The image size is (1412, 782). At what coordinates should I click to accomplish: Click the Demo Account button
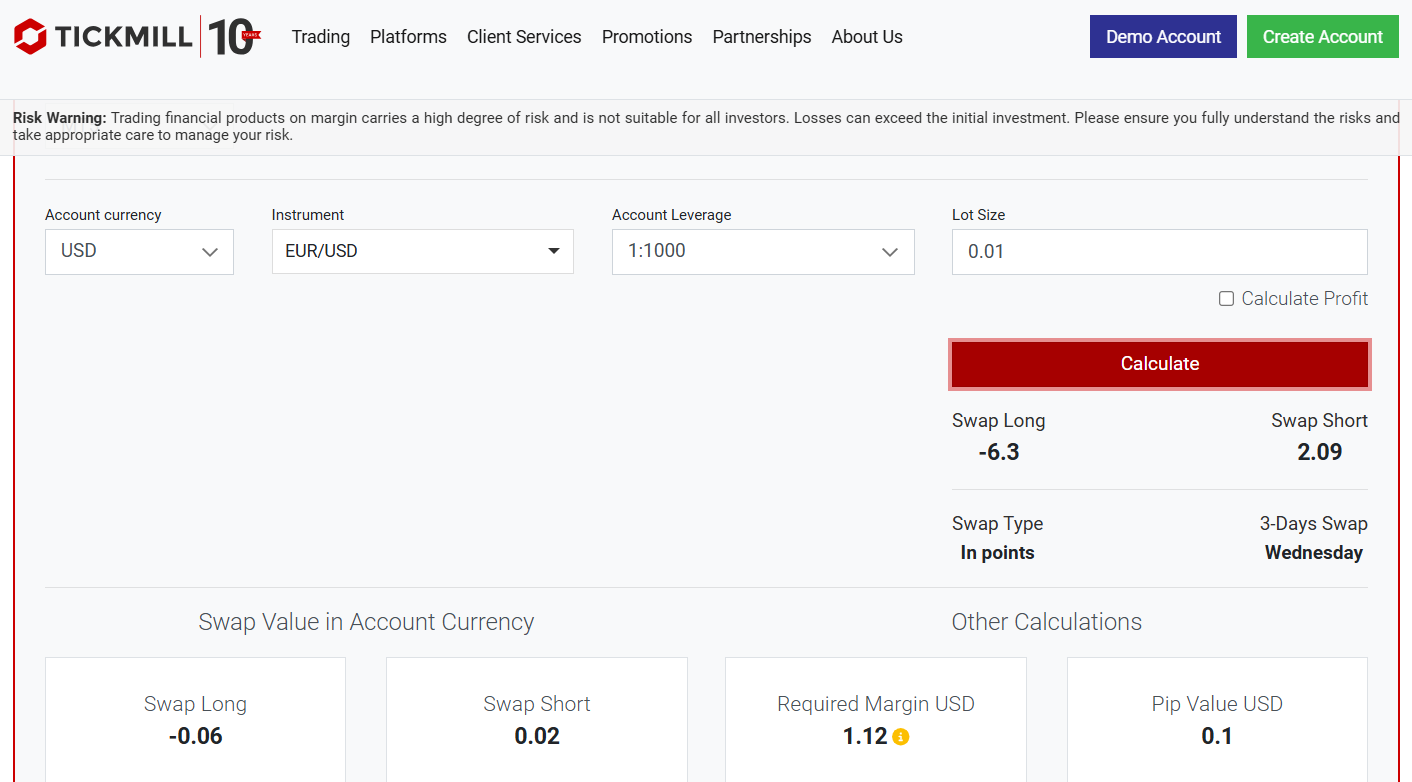click(1163, 37)
